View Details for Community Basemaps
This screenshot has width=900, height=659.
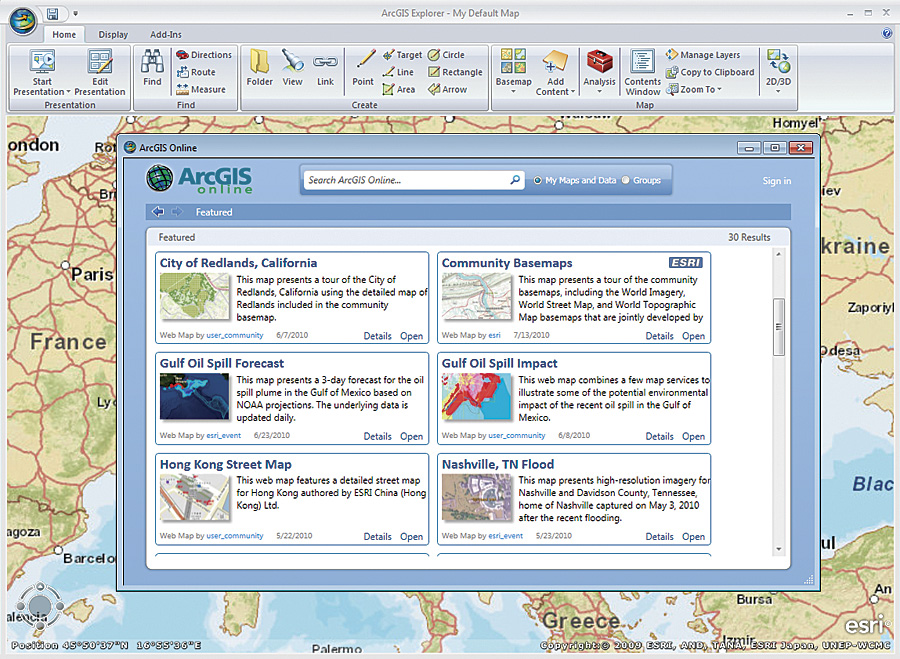660,336
